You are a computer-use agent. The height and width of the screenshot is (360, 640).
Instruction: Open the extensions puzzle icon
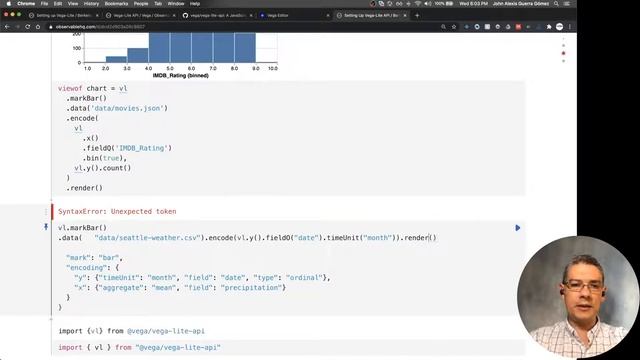(x=549, y=27)
